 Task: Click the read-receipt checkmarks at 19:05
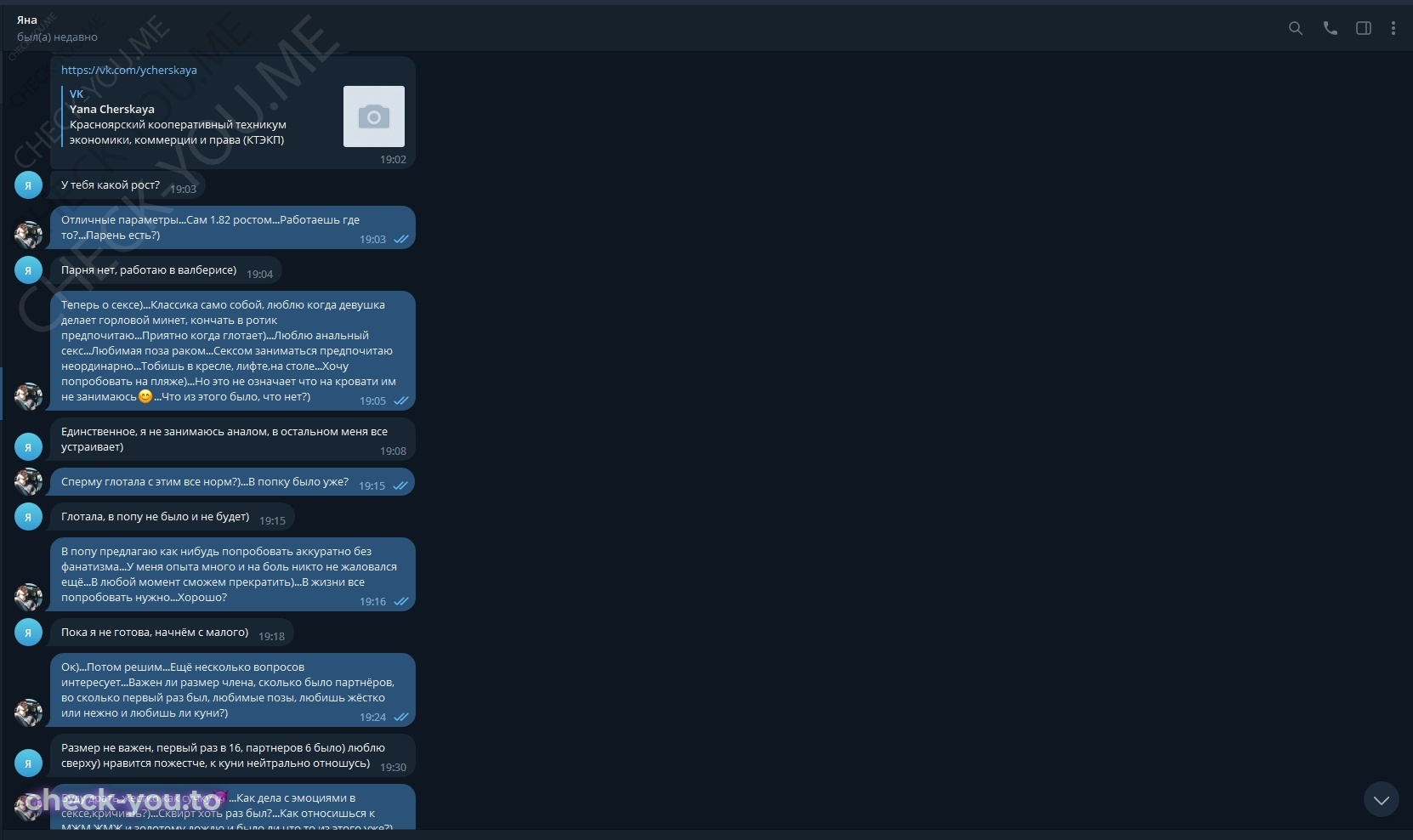click(401, 401)
